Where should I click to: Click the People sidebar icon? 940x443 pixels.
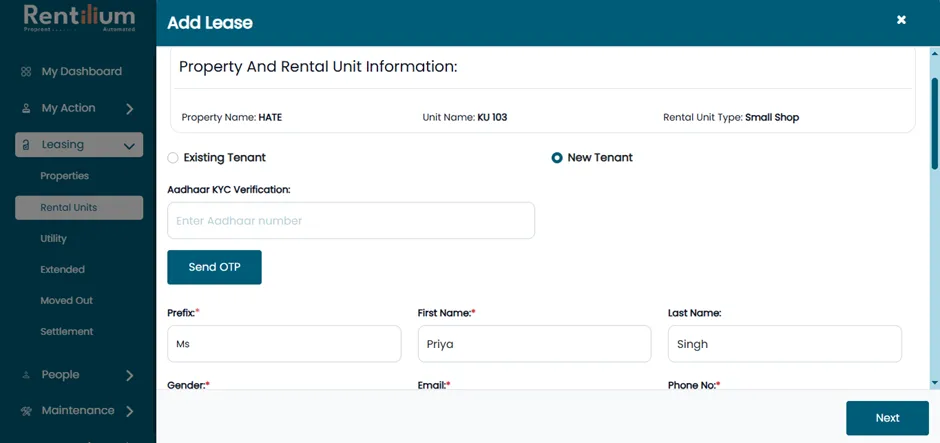[x=26, y=375]
